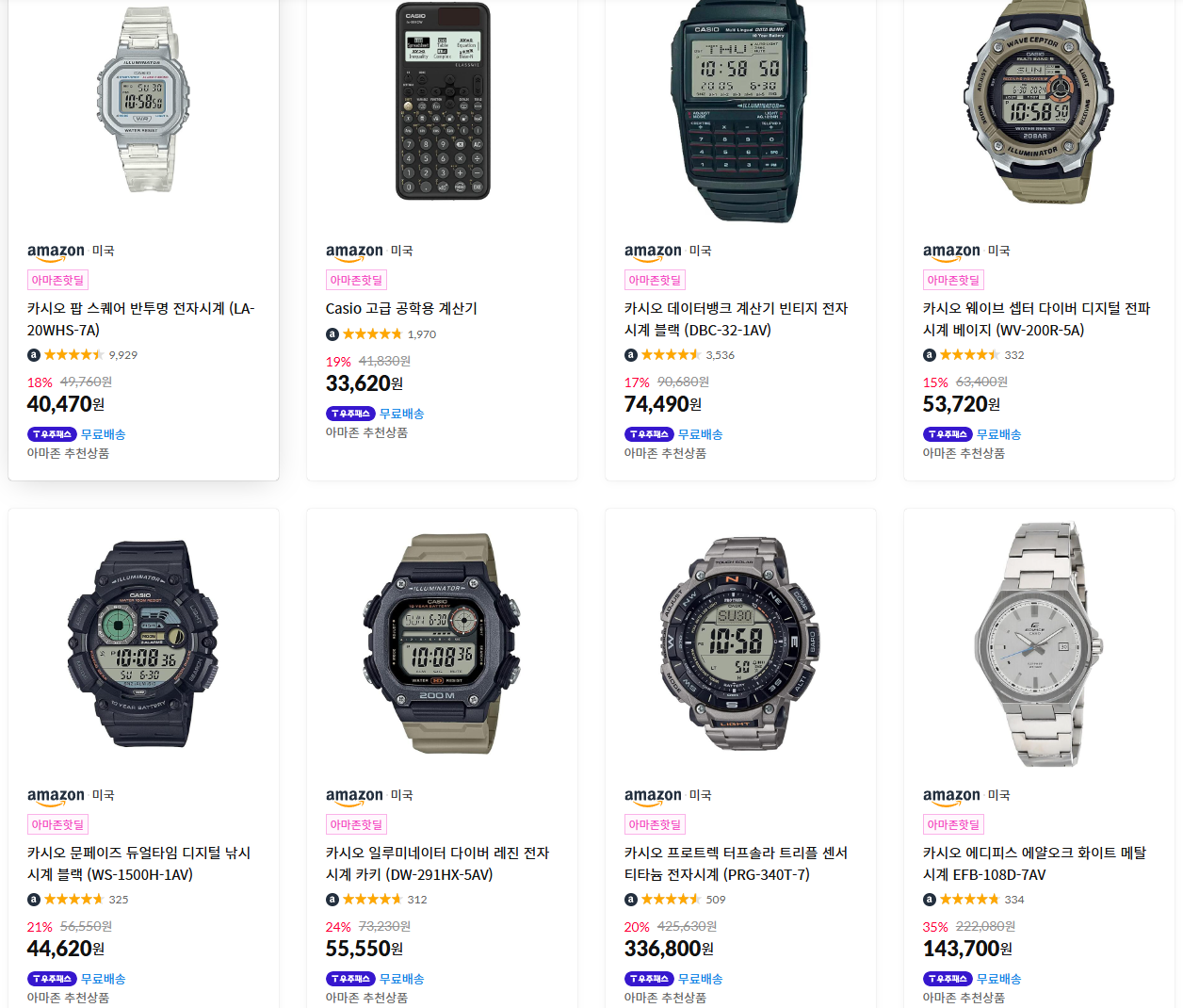Click the T우주패스 badge under the 336,800원 price
The width and height of the screenshot is (1183, 1008).
(x=649, y=979)
